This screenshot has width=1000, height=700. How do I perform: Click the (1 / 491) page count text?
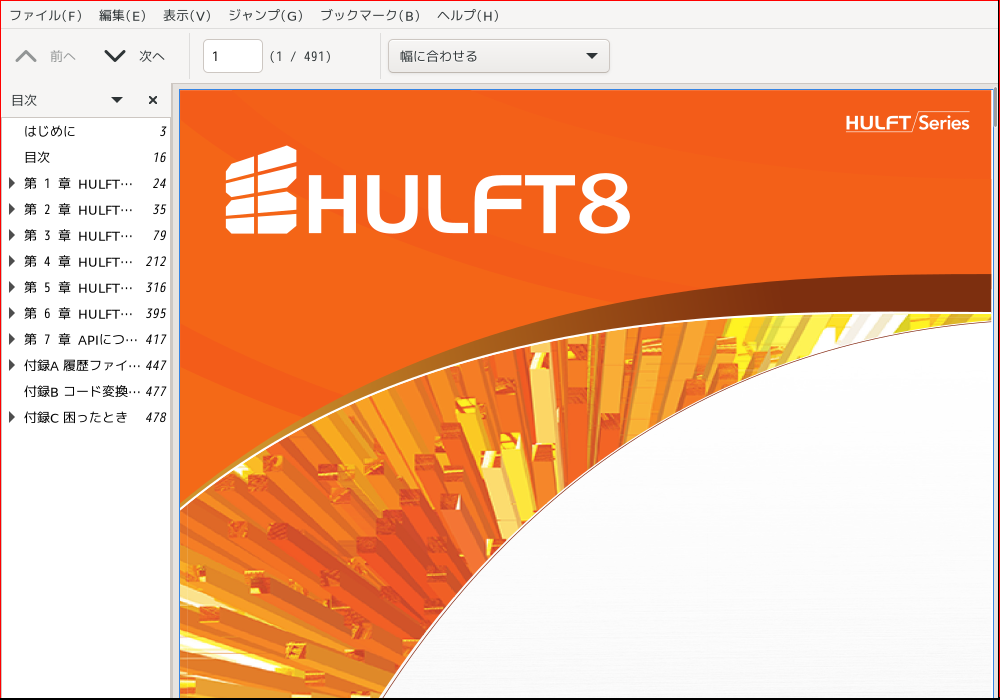pyautogui.click(x=300, y=56)
